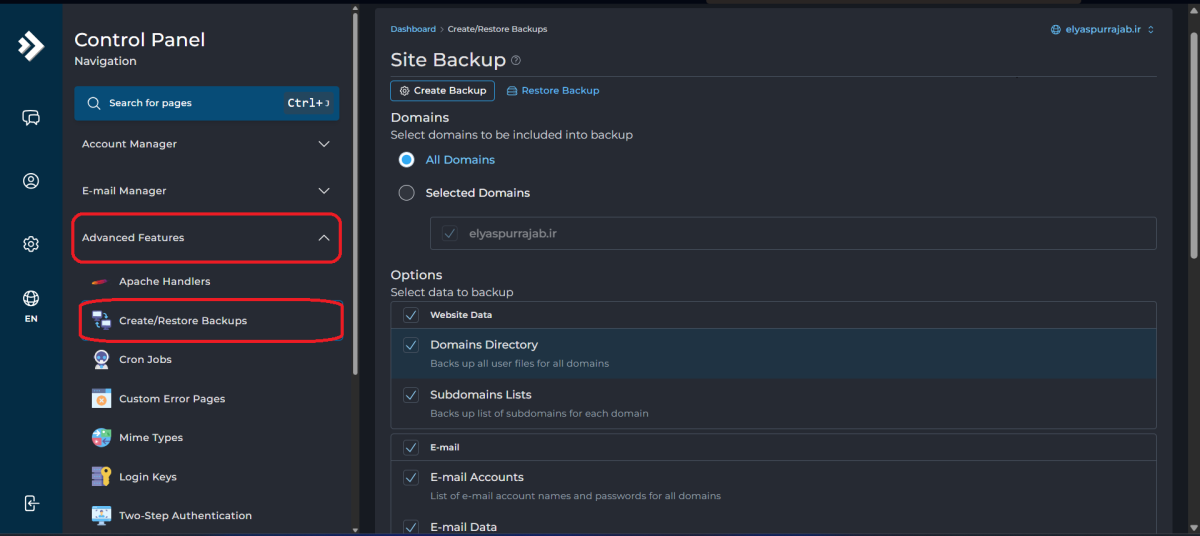The image size is (1200, 536).
Task: Toggle the Subdomains Lists checkbox
Action: coord(410,395)
